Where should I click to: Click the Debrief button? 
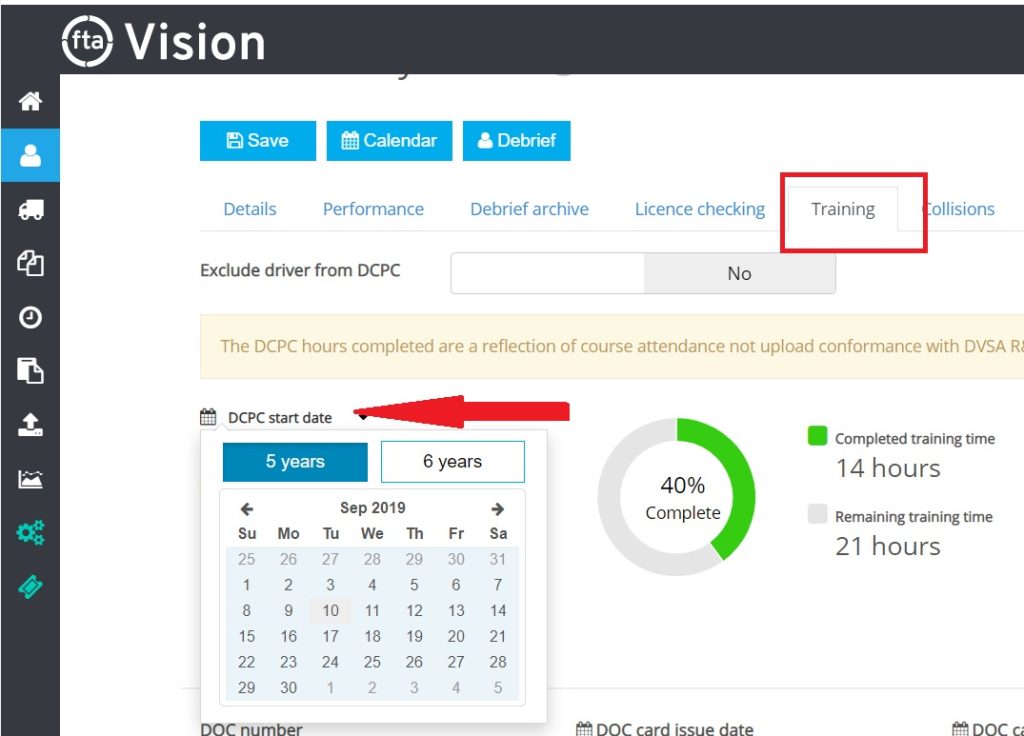pos(517,140)
